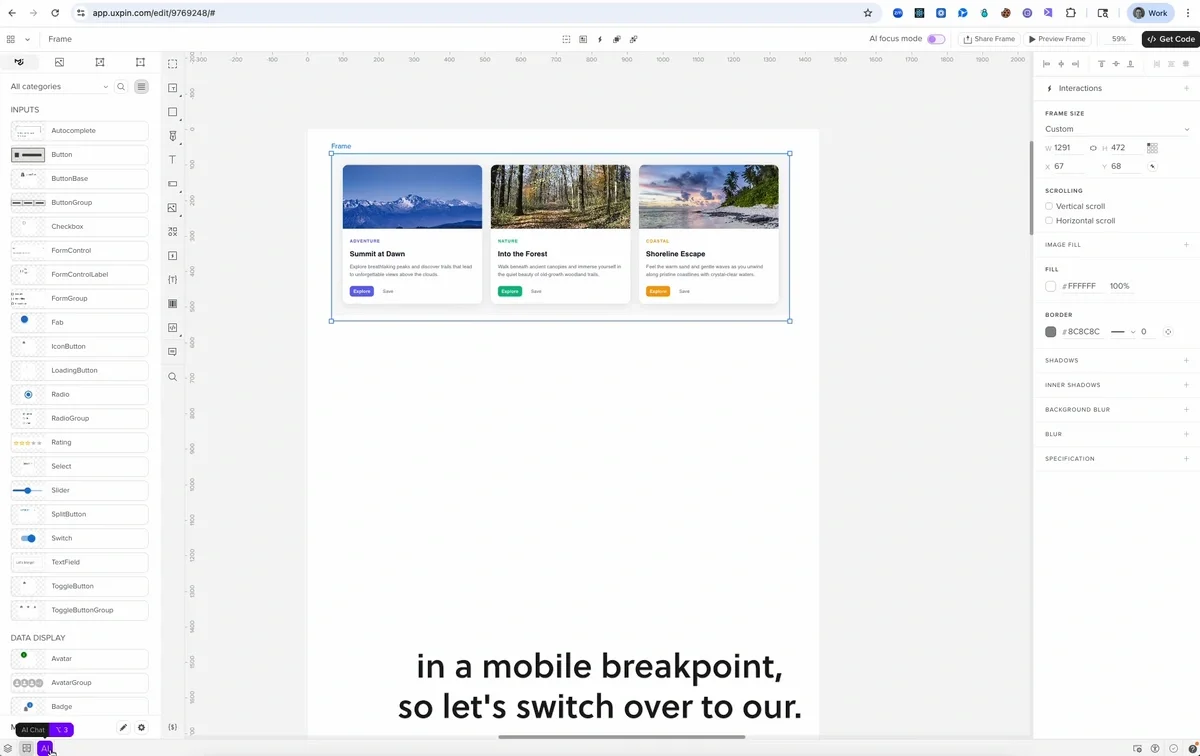Select the Autocomplete component
The image size is (1200, 756).
[79, 131]
